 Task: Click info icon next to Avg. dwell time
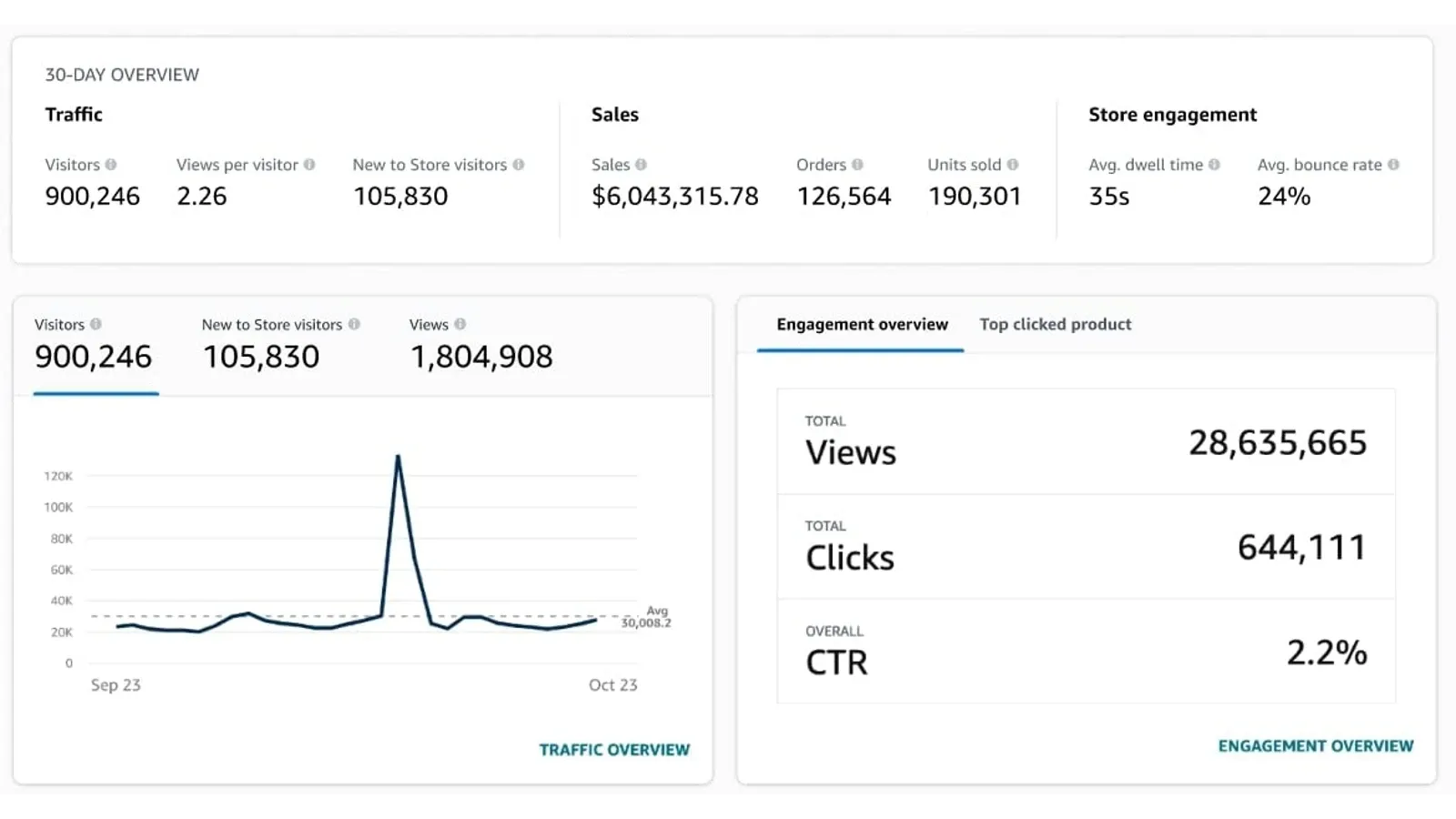point(1214,165)
